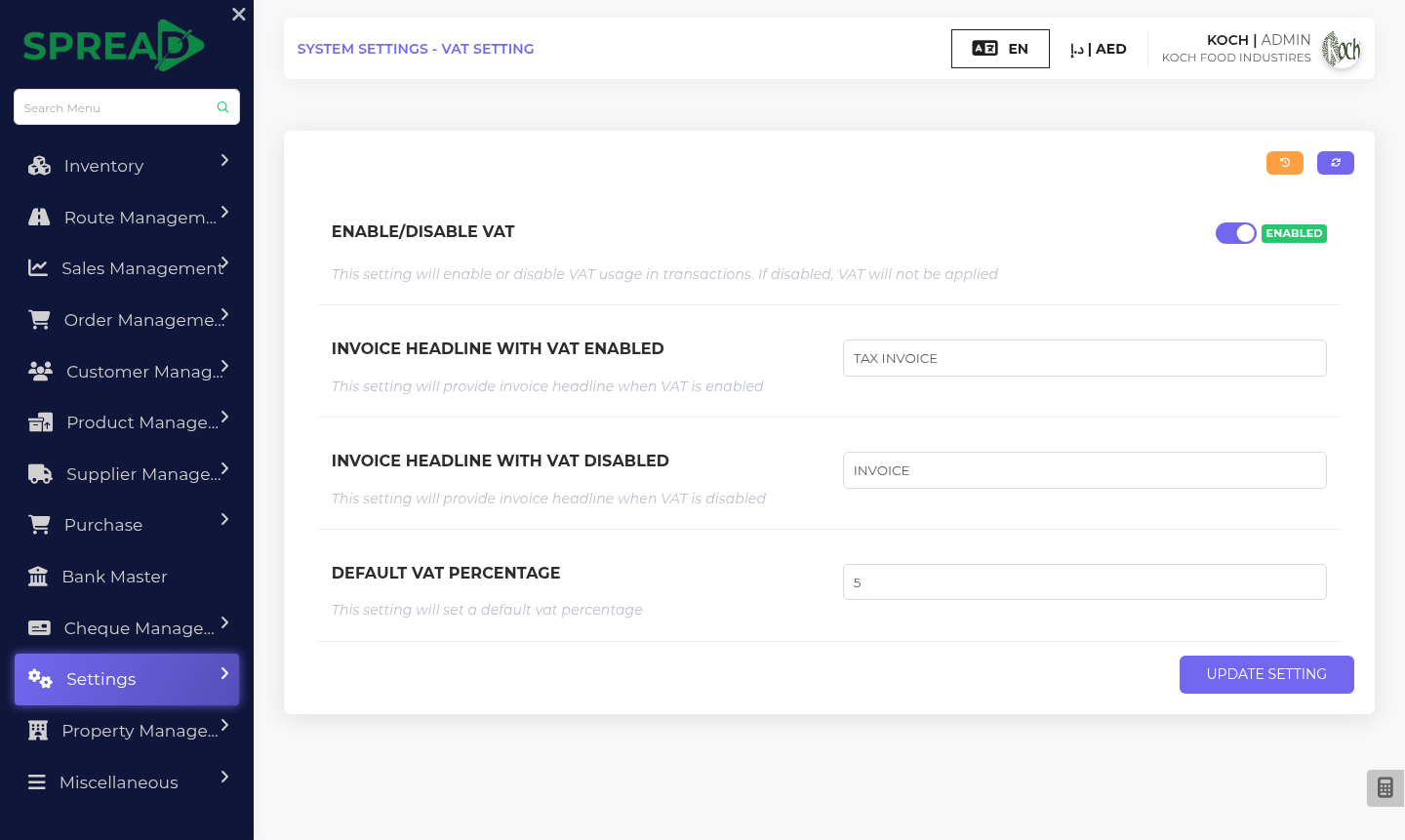Click the Route Management road icon

pyautogui.click(x=39, y=217)
